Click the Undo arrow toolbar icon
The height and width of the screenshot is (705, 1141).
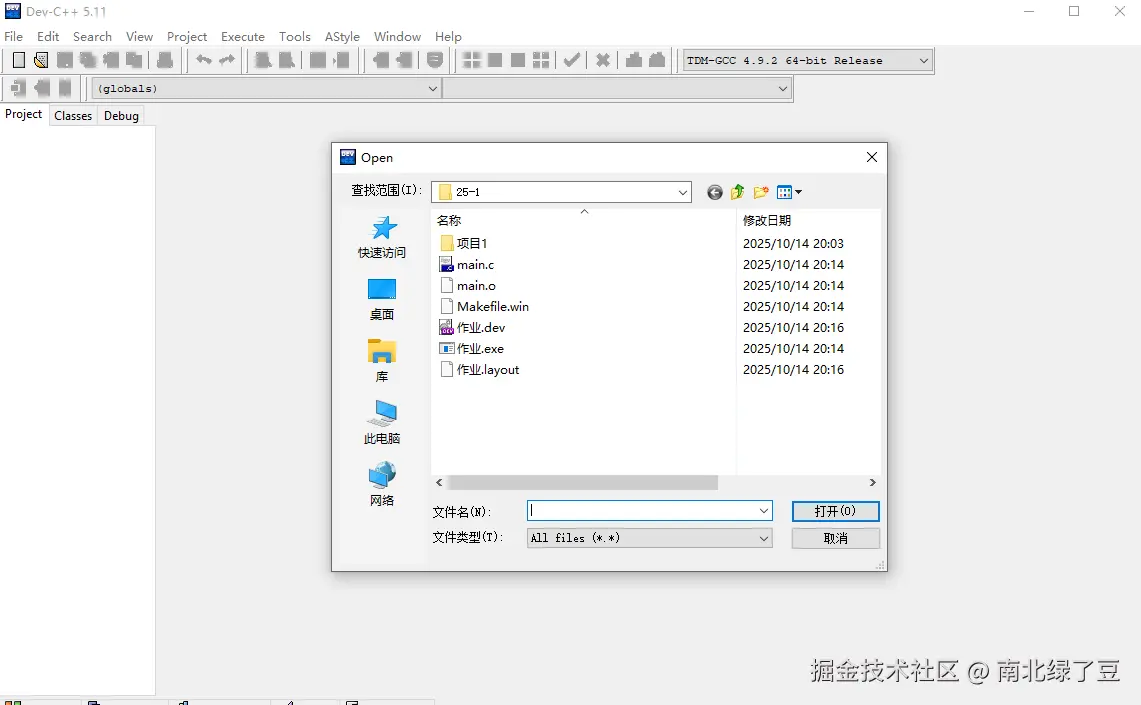204,60
